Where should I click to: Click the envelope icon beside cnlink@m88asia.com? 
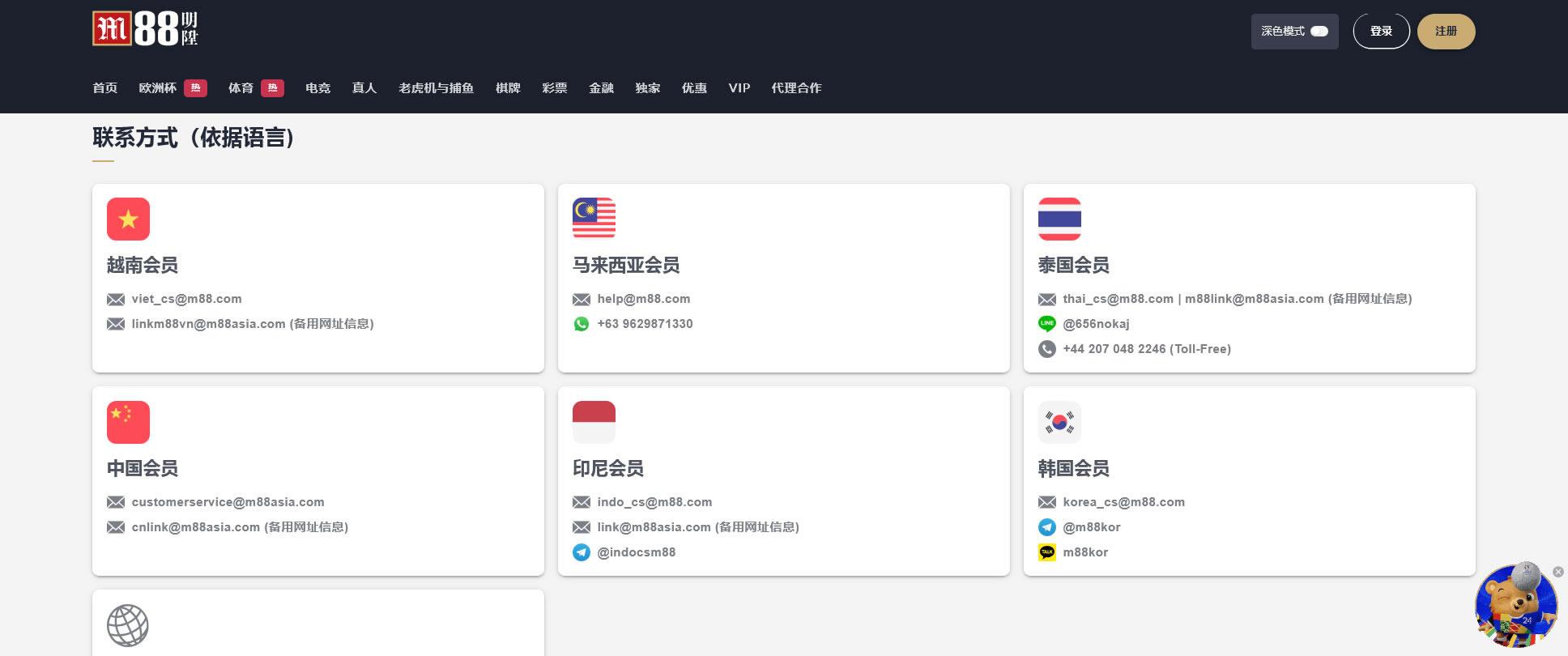tap(116, 528)
